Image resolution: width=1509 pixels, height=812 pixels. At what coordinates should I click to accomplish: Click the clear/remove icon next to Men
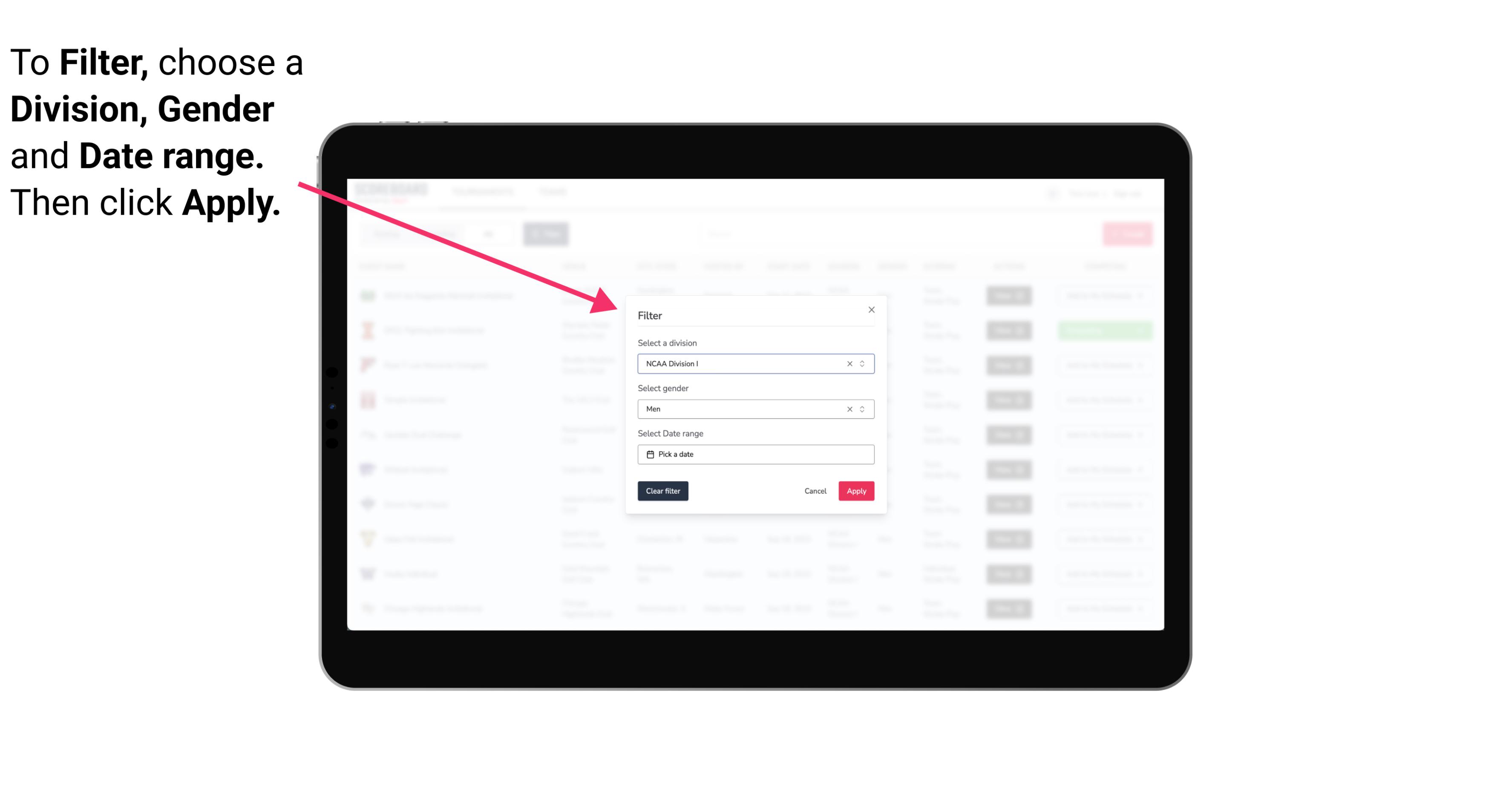(x=849, y=409)
